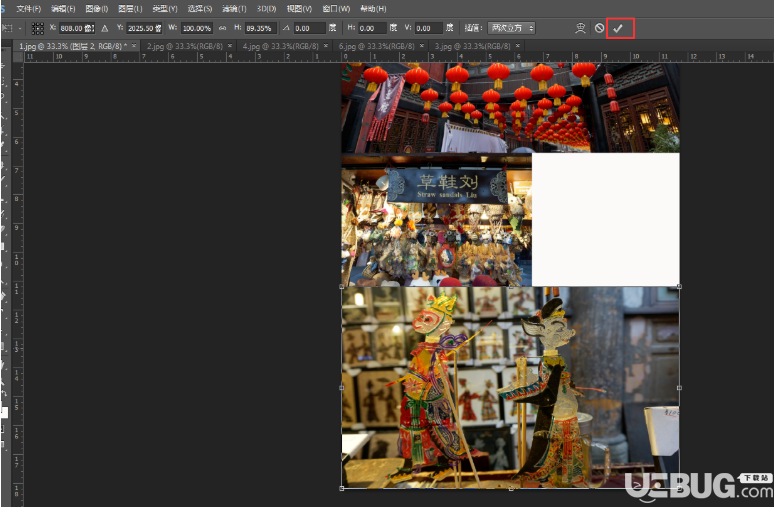Cancel the transform with the circle-slash icon
This screenshot has width=774, height=507.
click(x=599, y=28)
